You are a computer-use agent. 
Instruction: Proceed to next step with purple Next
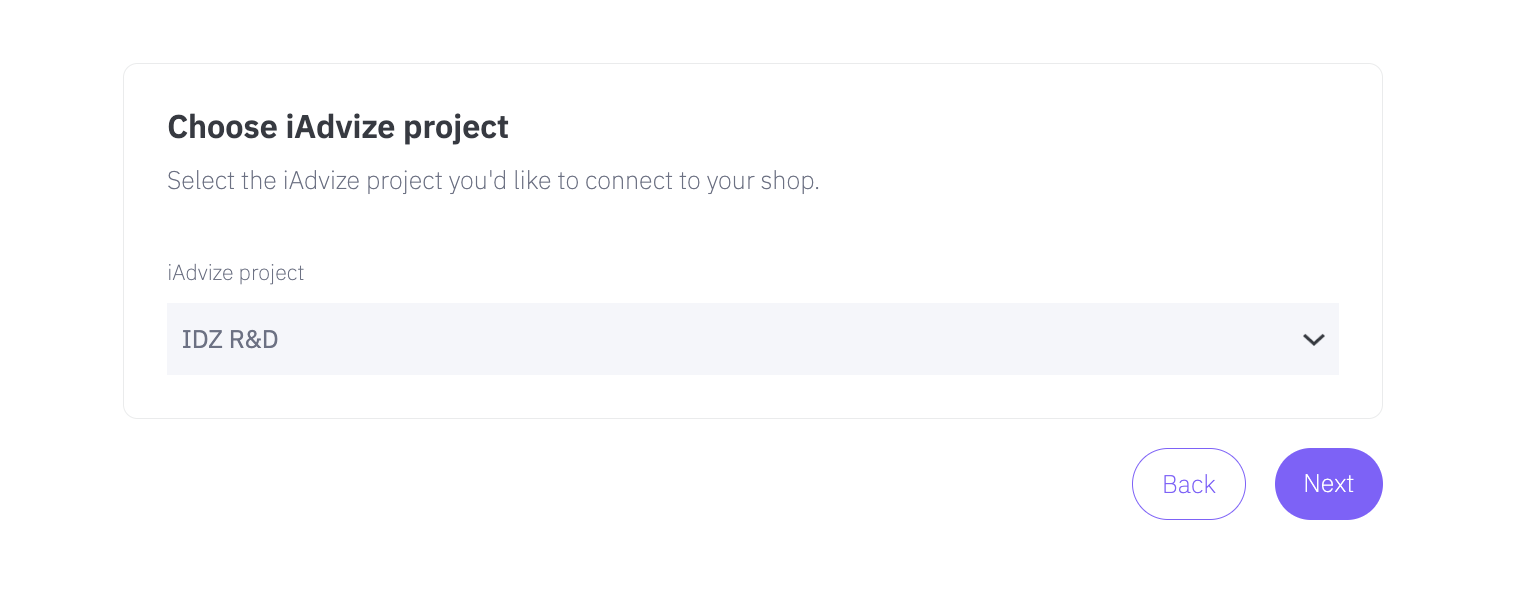pyautogui.click(x=1328, y=484)
